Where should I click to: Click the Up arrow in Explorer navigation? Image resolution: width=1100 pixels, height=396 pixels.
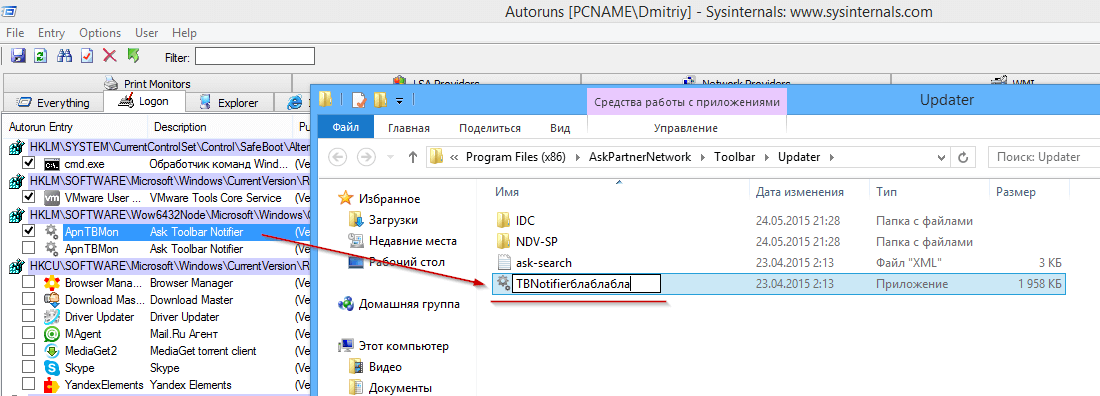coord(413,156)
